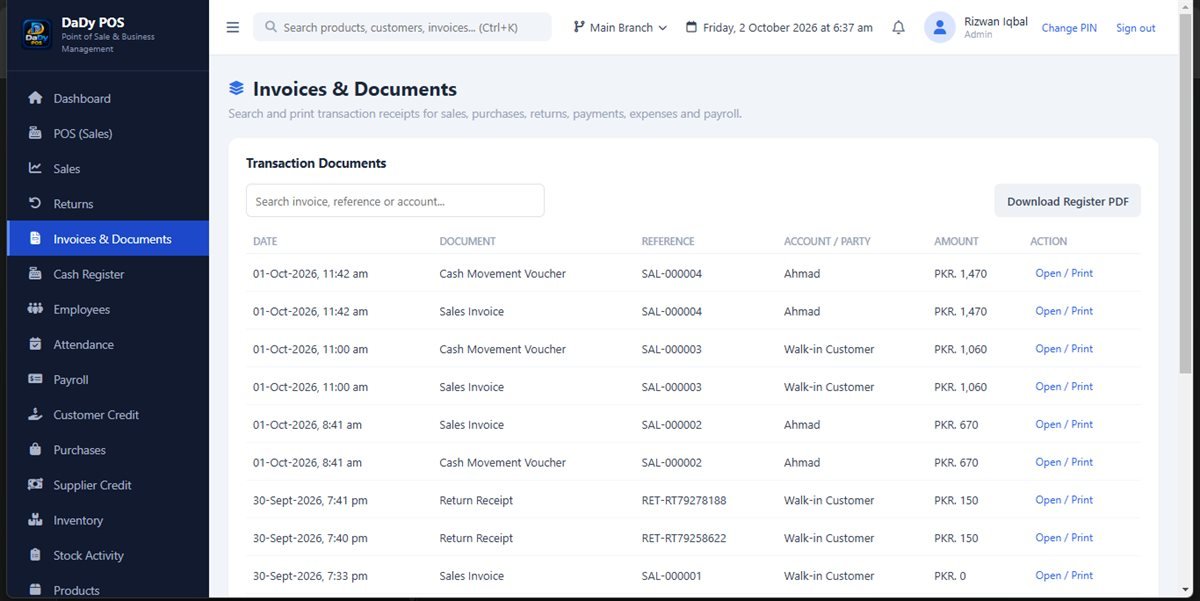Screen dimensions: 1200x601
Task: Click the Search invoice, reference or account field
Action: point(395,201)
